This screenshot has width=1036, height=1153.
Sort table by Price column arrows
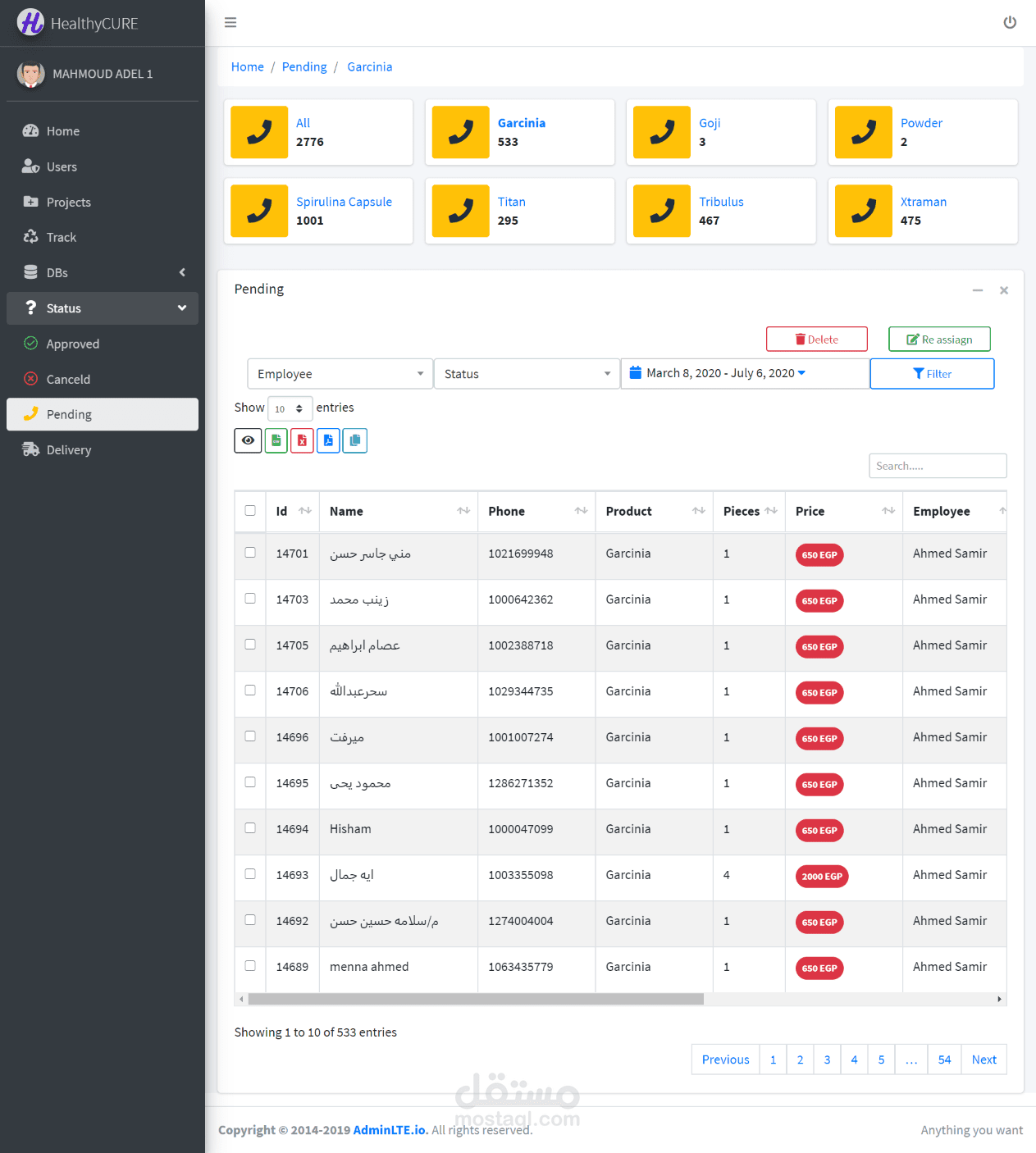(888, 511)
